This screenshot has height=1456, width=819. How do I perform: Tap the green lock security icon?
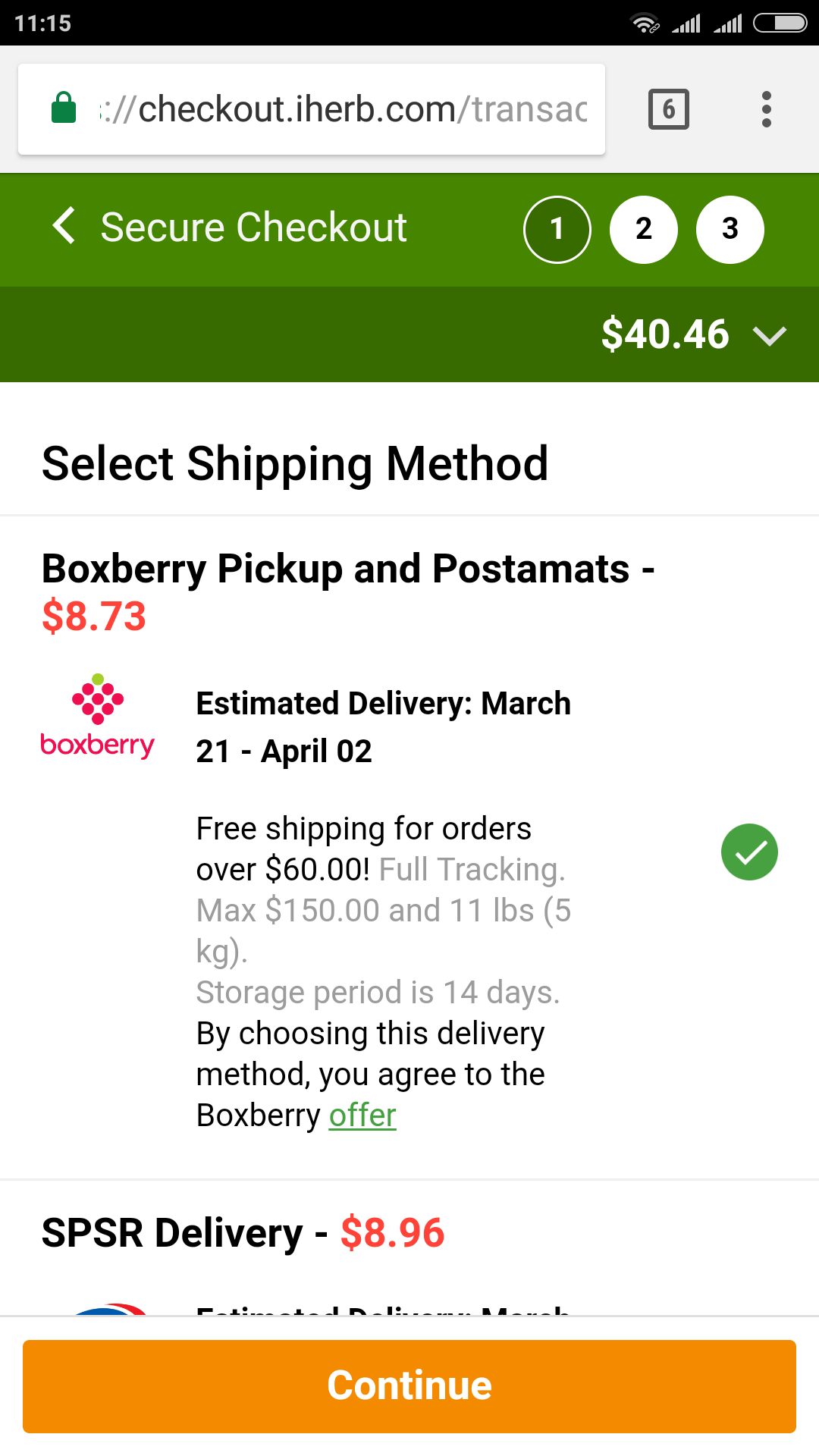(64, 108)
